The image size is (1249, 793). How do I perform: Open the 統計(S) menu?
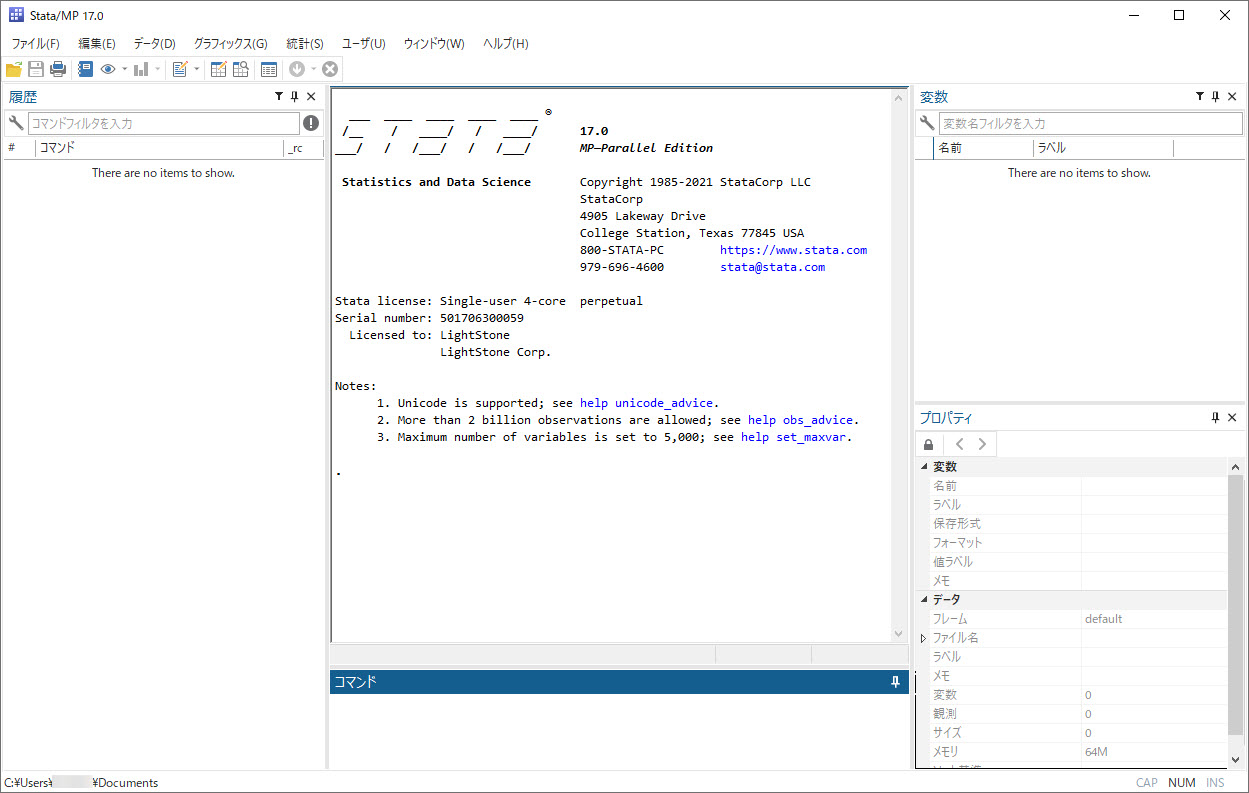coord(305,44)
